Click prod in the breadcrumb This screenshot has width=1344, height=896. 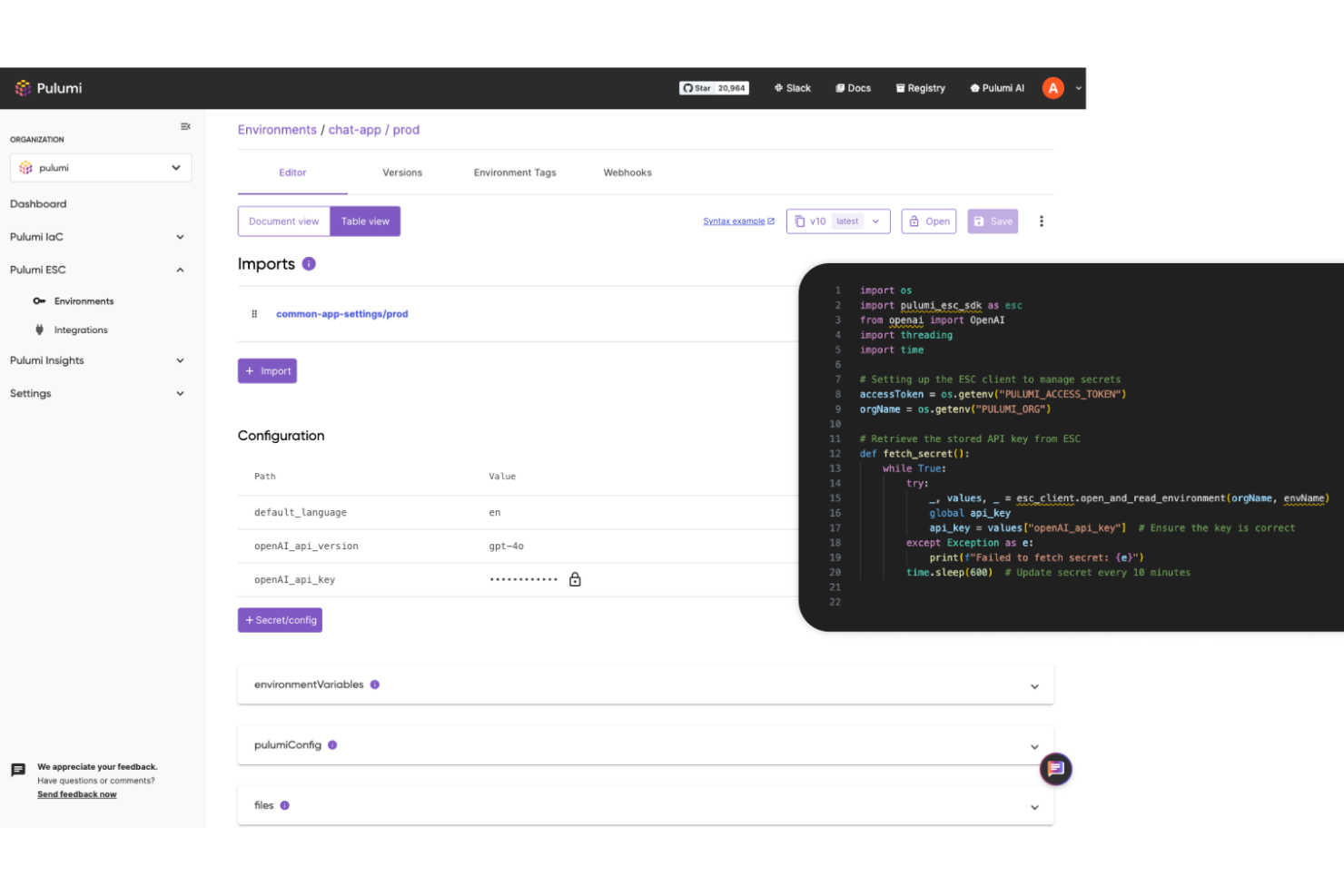tap(406, 130)
